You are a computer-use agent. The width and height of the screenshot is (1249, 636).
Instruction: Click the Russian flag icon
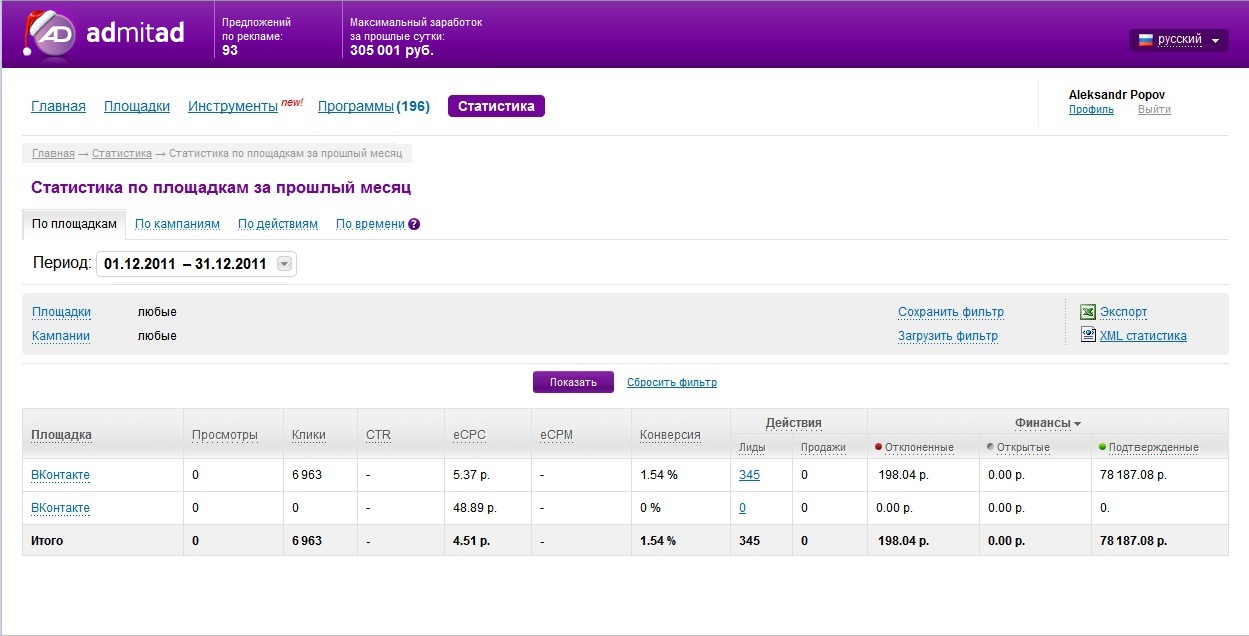(1145, 40)
